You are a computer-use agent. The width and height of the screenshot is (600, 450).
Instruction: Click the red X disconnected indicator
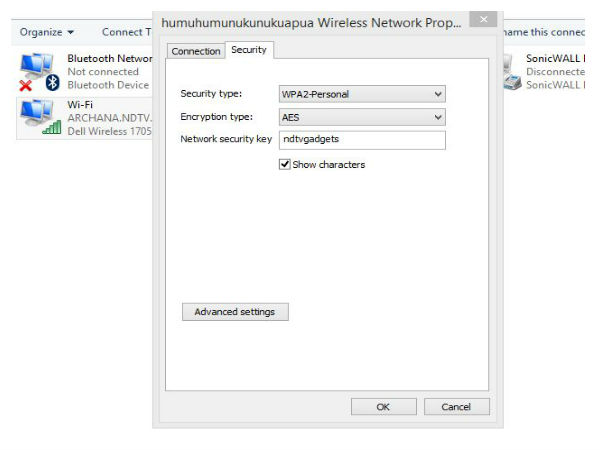(26, 85)
